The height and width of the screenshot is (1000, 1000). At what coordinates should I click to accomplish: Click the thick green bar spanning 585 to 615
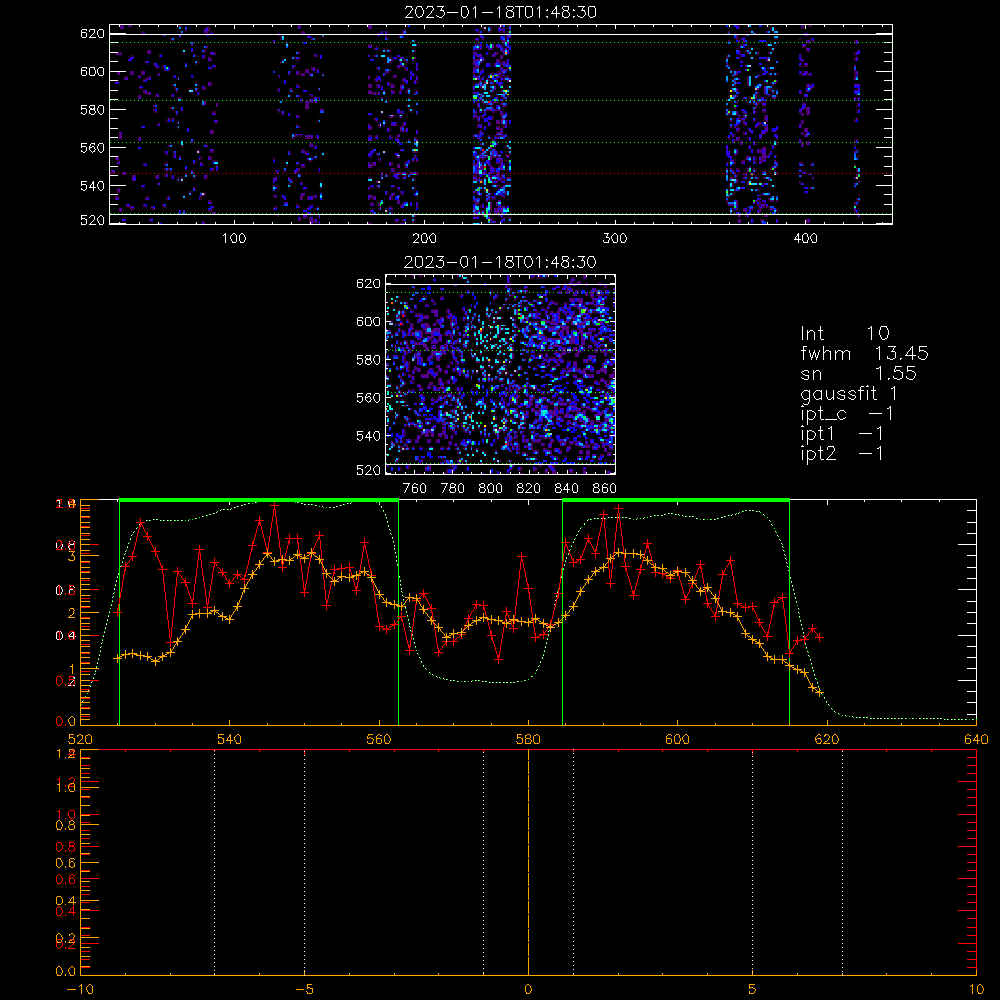click(x=676, y=500)
